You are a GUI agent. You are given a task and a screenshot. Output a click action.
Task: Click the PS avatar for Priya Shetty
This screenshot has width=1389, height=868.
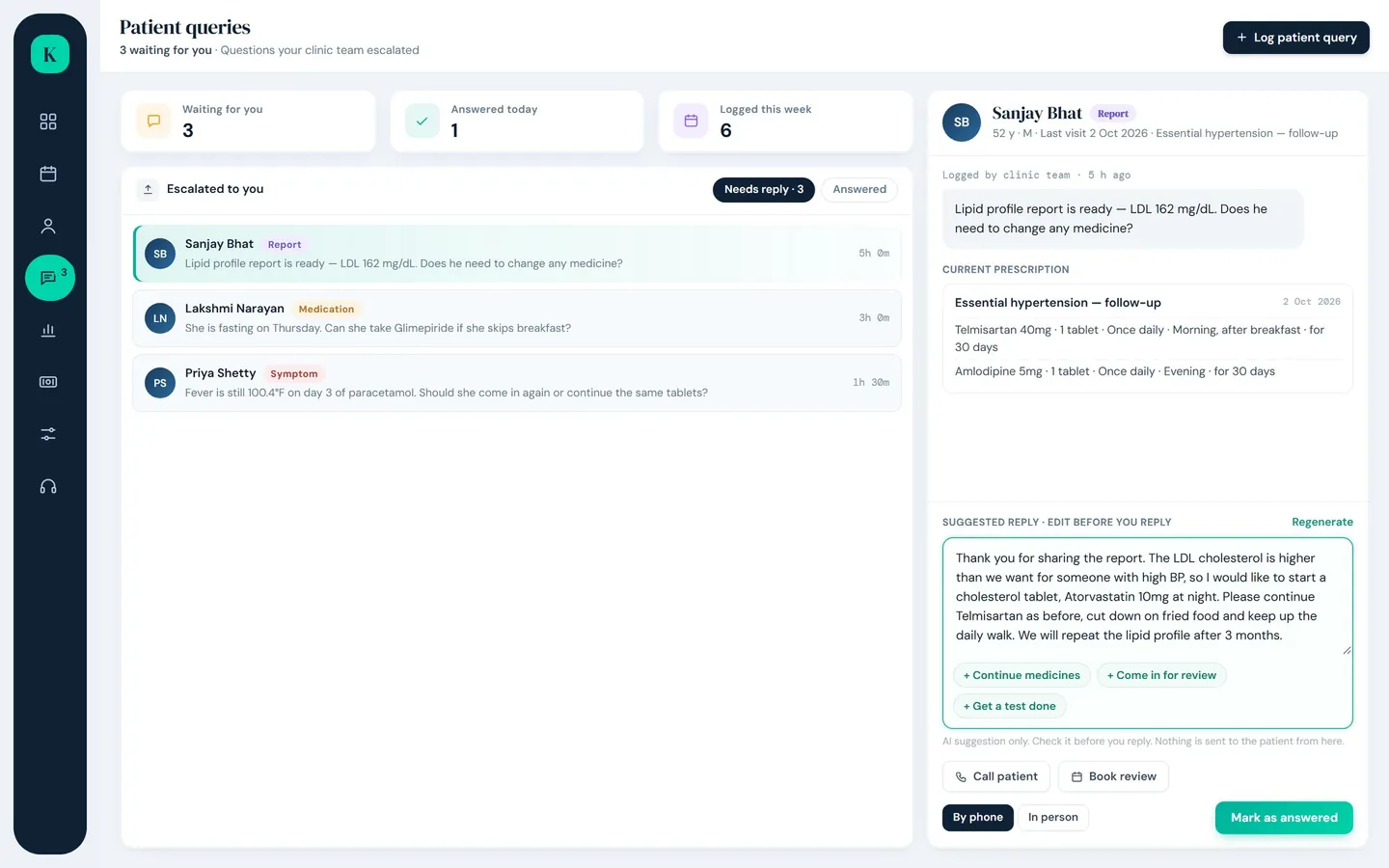click(160, 383)
